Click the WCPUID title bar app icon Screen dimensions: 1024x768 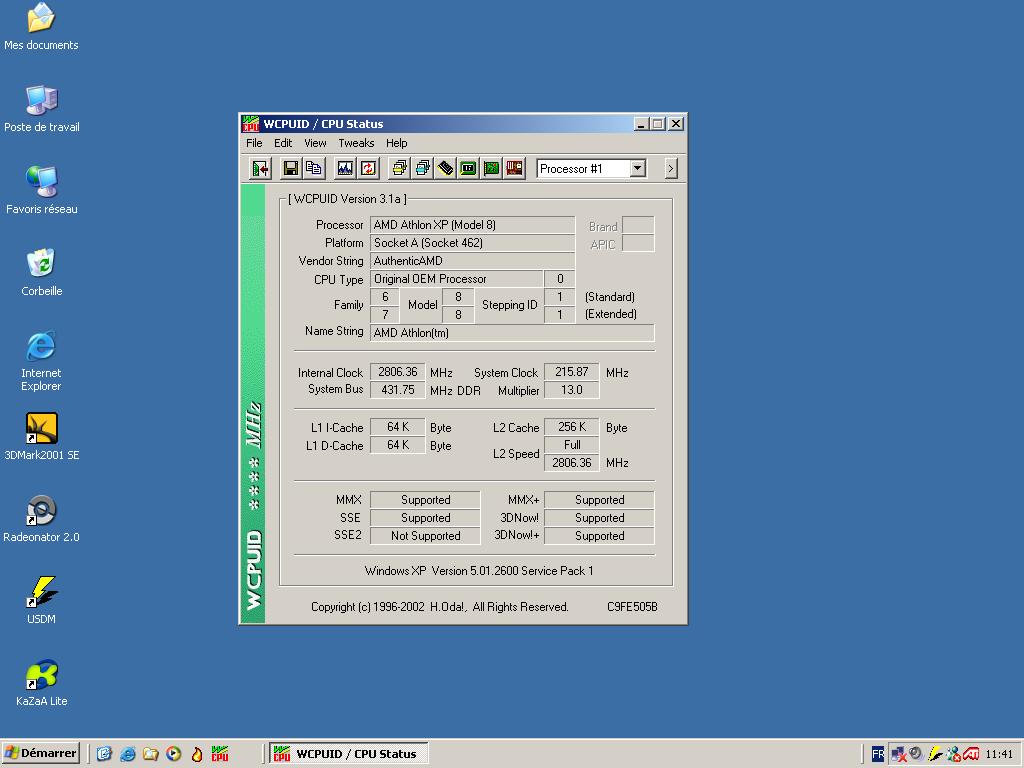click(251, 123)
